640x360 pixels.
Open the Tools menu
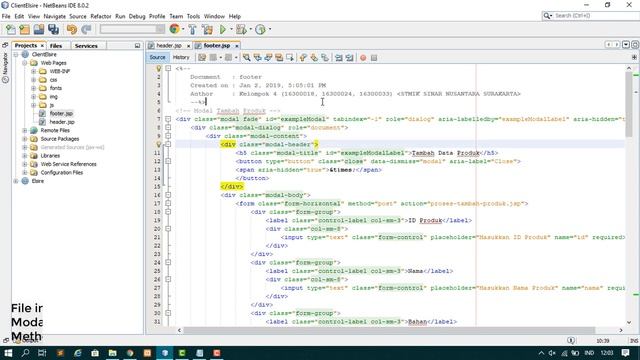tap(193, 16)
